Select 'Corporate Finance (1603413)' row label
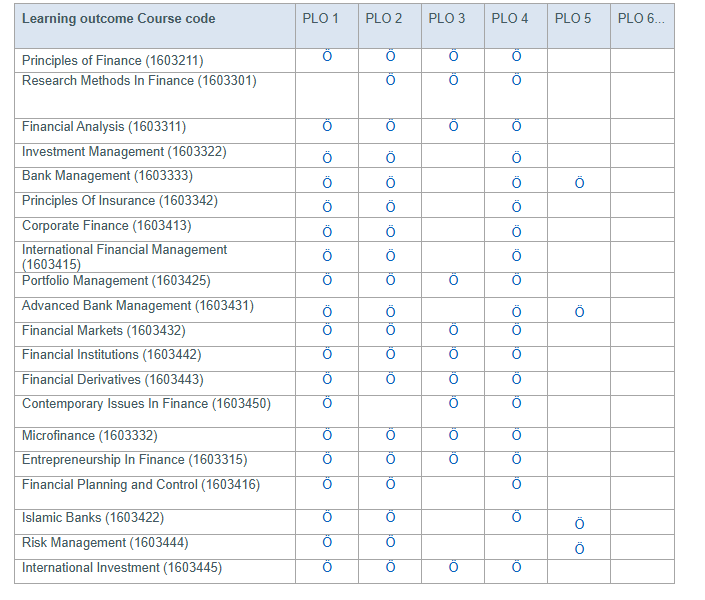 pos(107,225)
